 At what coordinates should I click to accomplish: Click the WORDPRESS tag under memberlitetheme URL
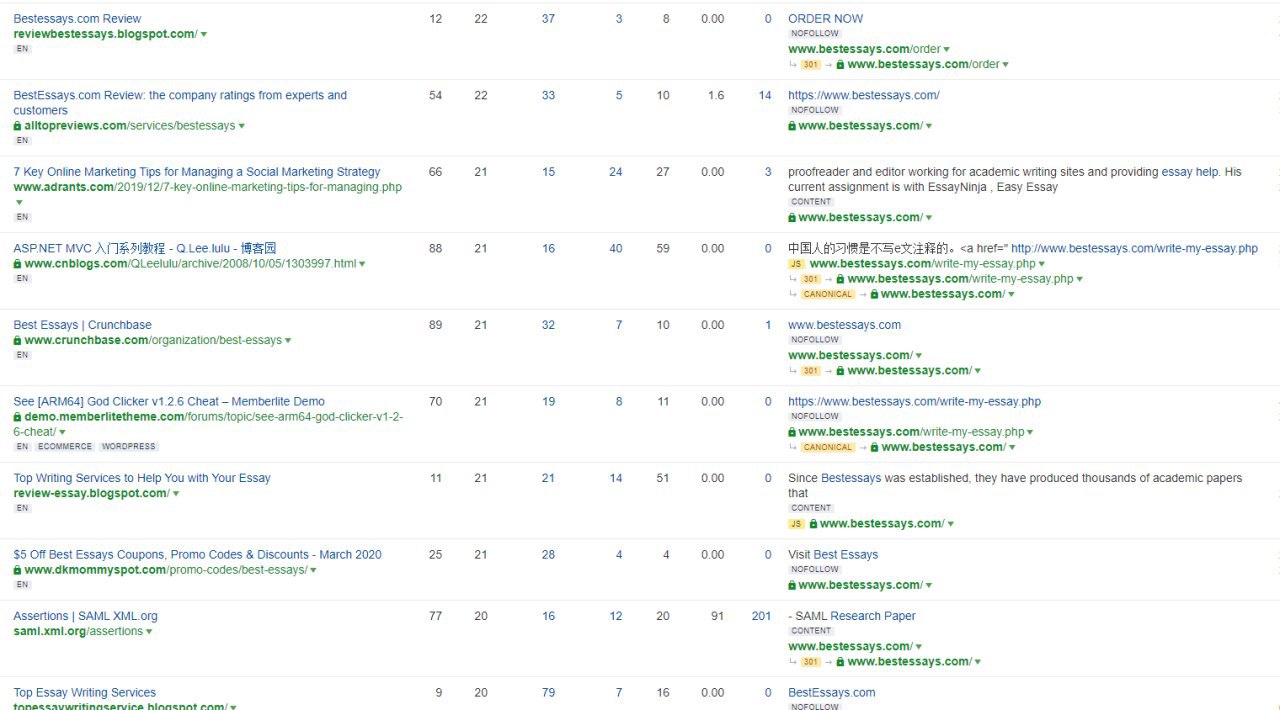128,447
